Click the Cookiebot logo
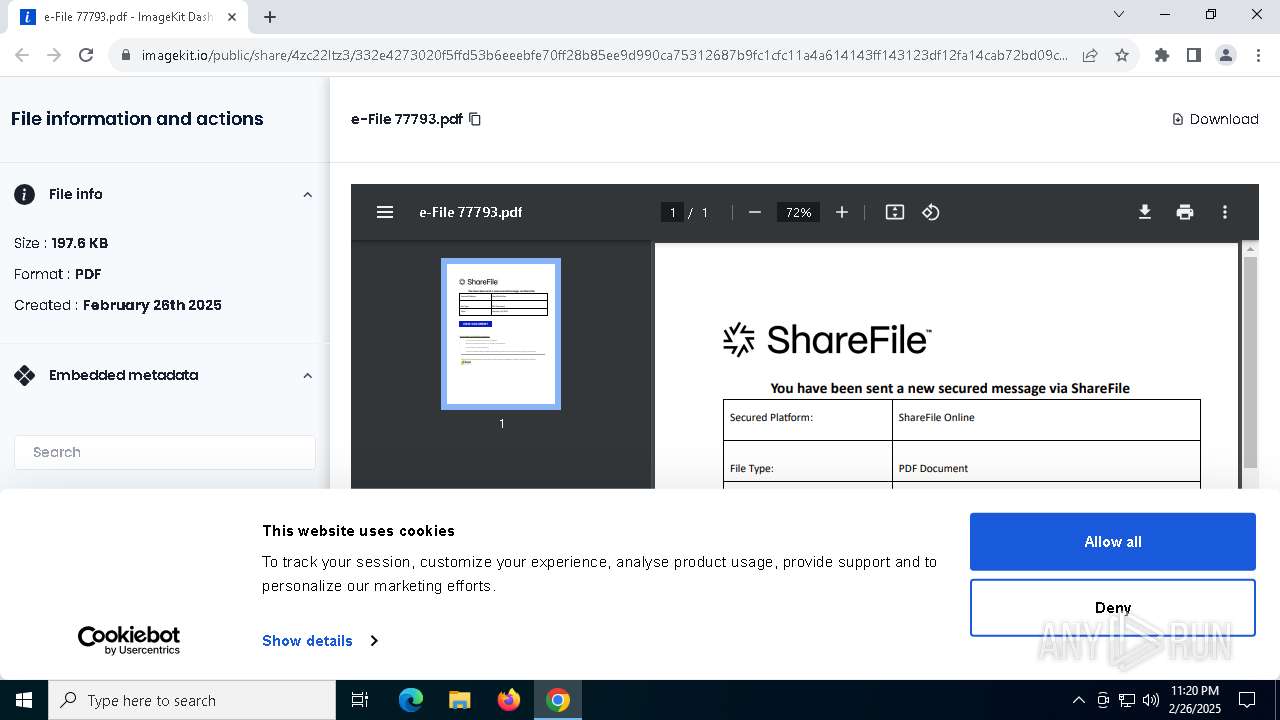1280x720 pixels. click(129, 640)
